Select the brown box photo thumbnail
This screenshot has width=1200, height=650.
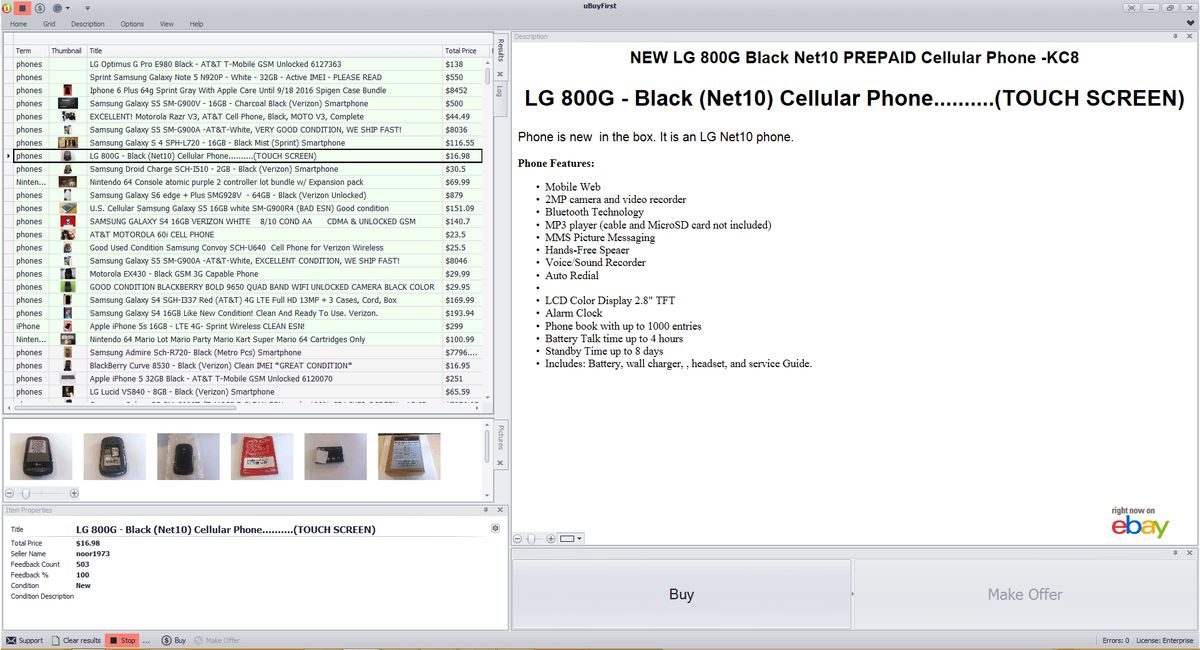(x=409, y=456)
